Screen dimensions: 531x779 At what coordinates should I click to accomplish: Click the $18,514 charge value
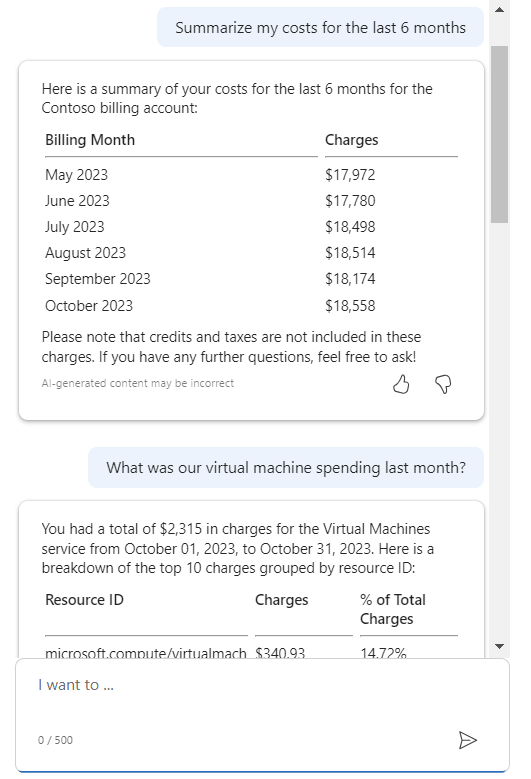click(350, 253)
